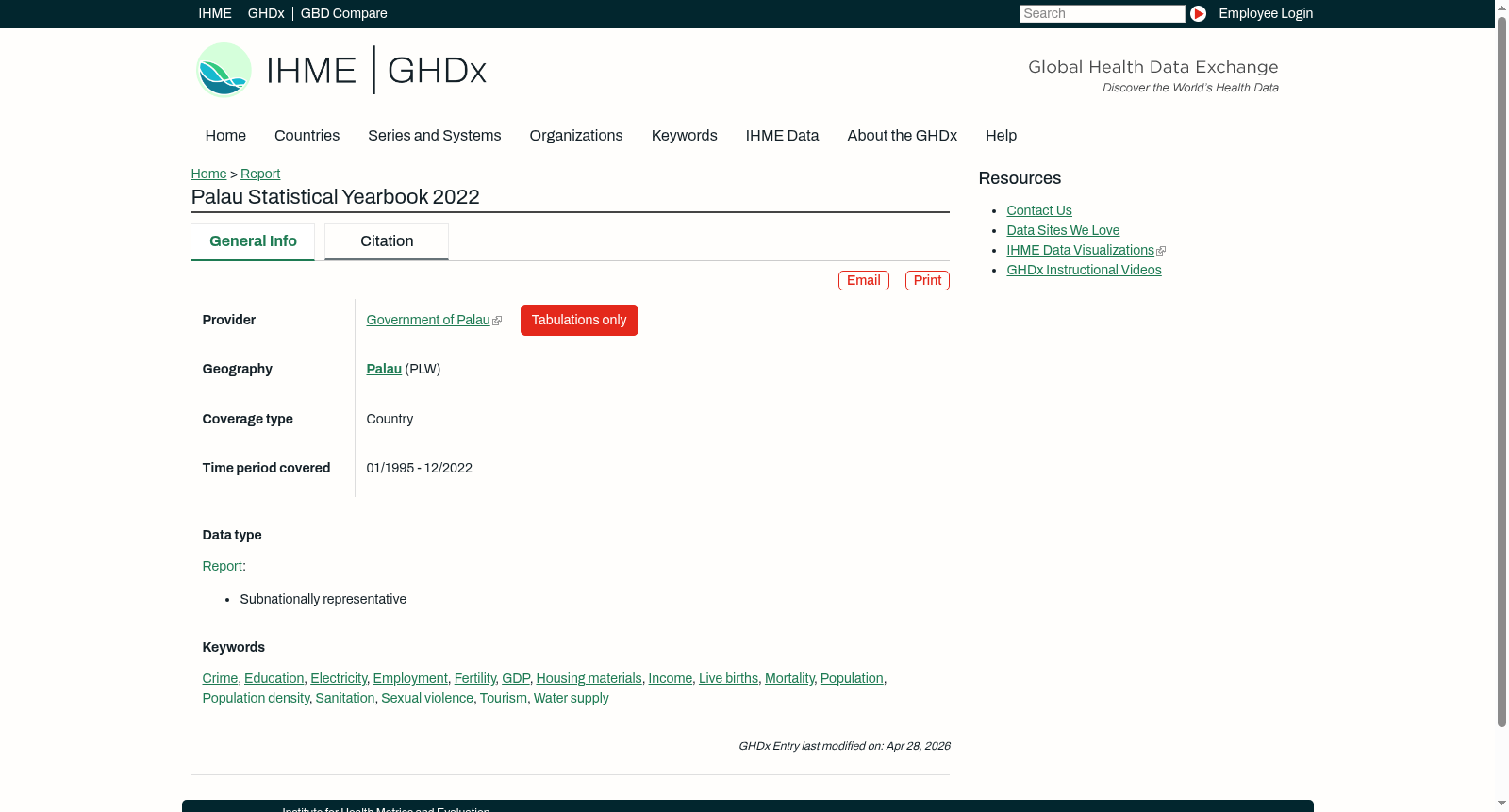Click the IHME leaf logo
This screenshot has width=1509, height=812.
[x=224, y=70]
